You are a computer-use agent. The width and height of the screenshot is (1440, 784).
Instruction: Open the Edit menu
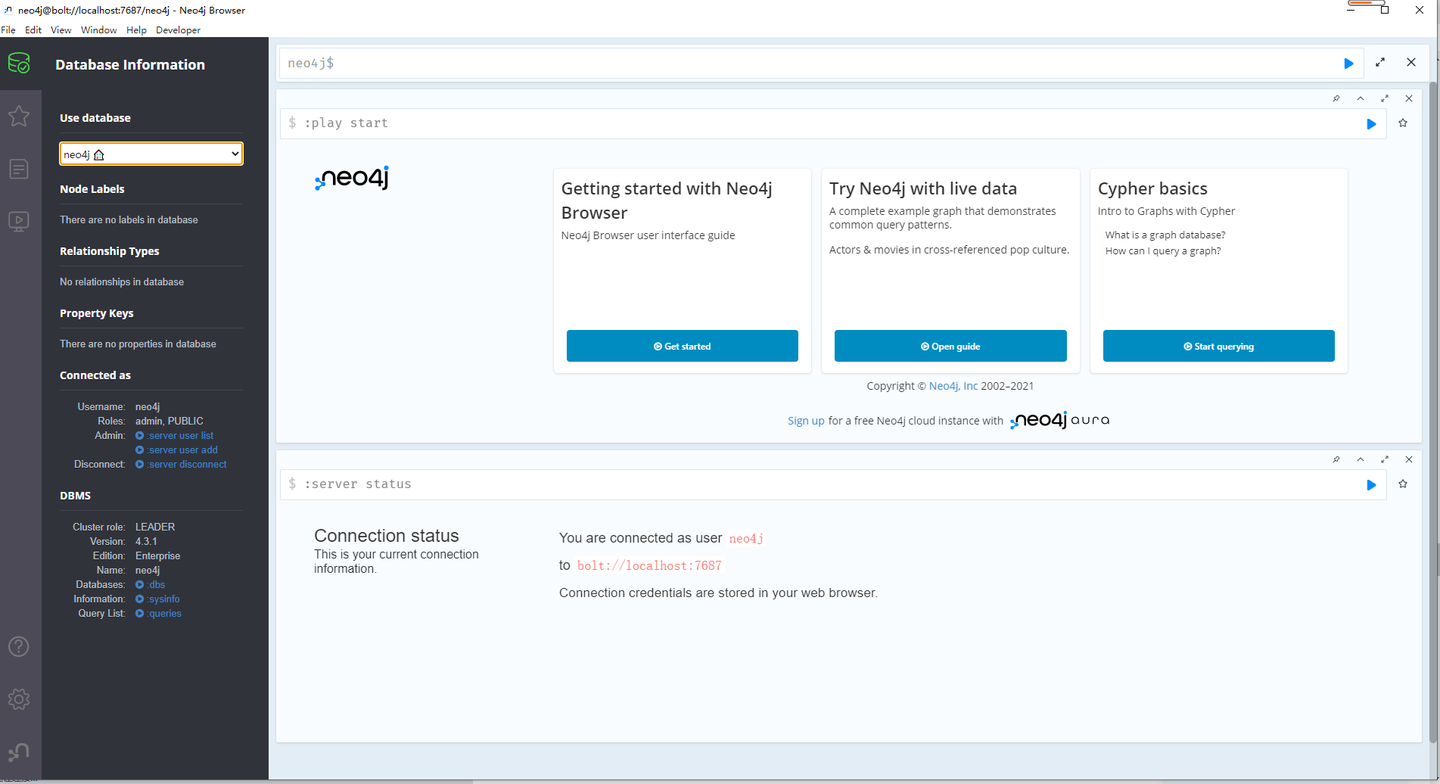[x=33, y=30]
